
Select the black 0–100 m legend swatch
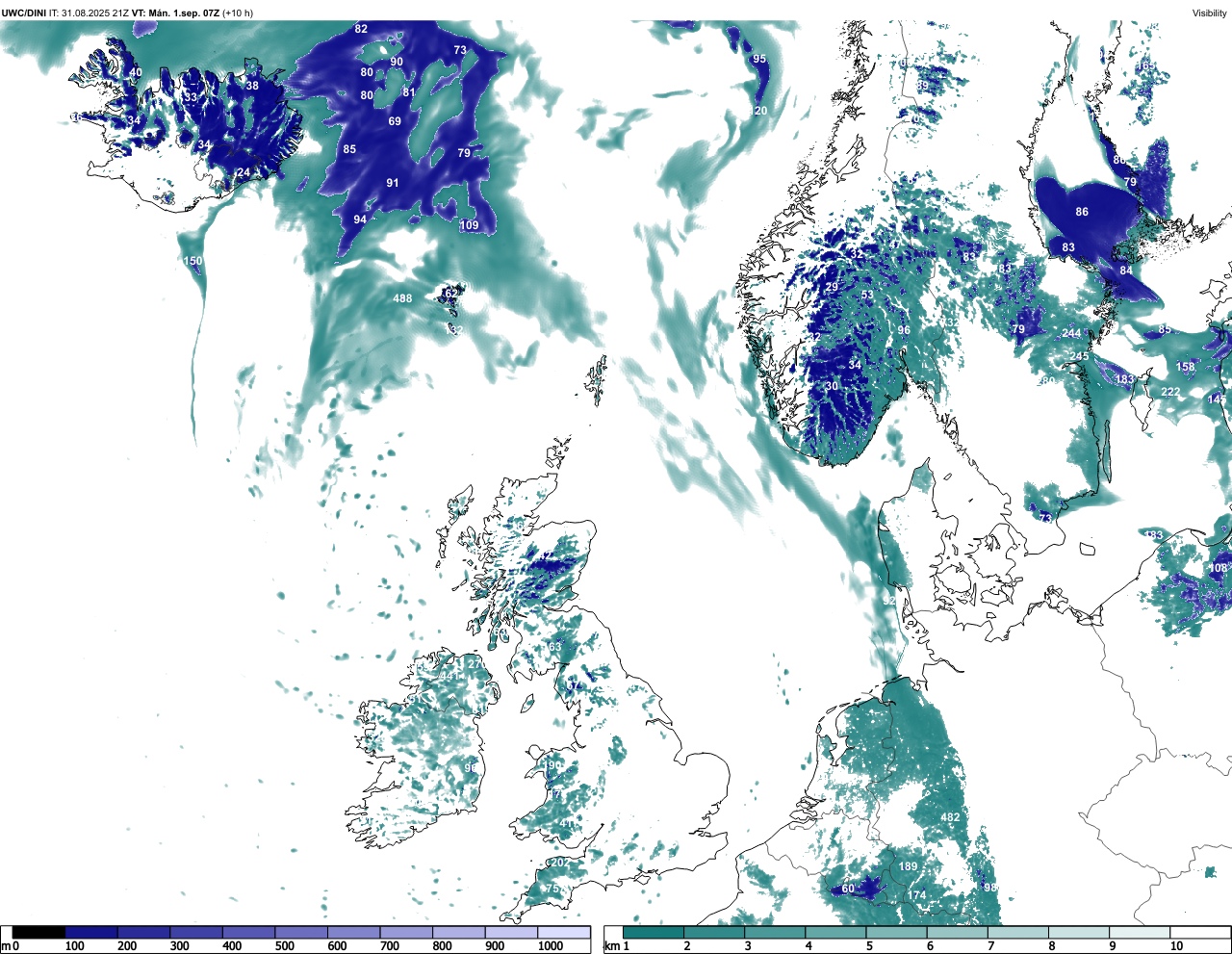pyautogui.click(x=39, y=933)
